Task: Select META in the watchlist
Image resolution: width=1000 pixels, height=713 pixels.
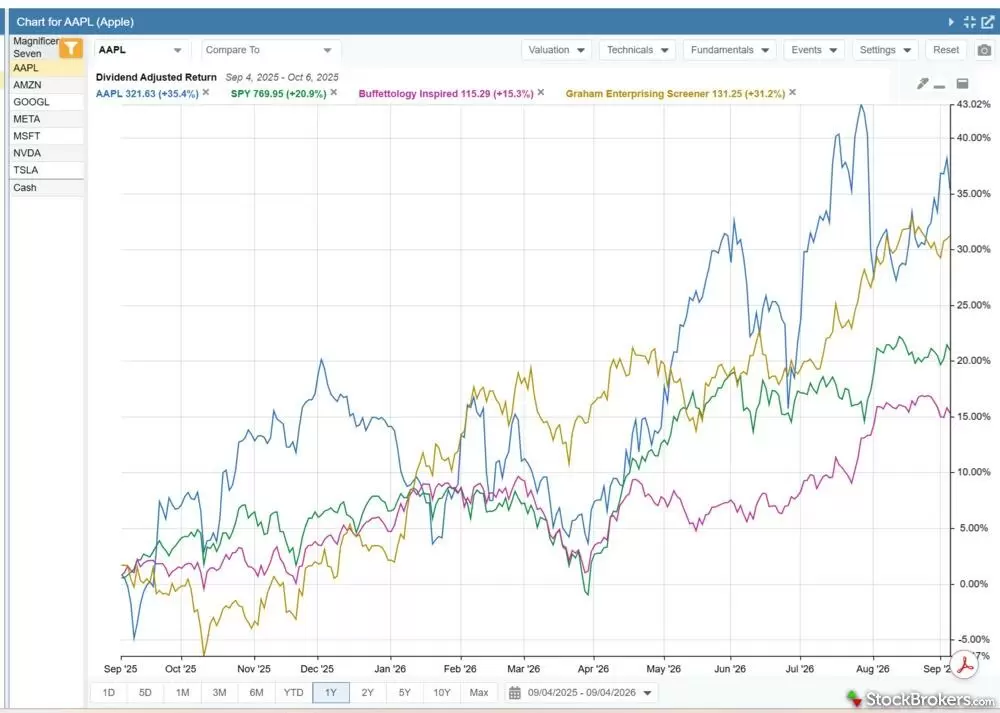Action: [47, 119]
